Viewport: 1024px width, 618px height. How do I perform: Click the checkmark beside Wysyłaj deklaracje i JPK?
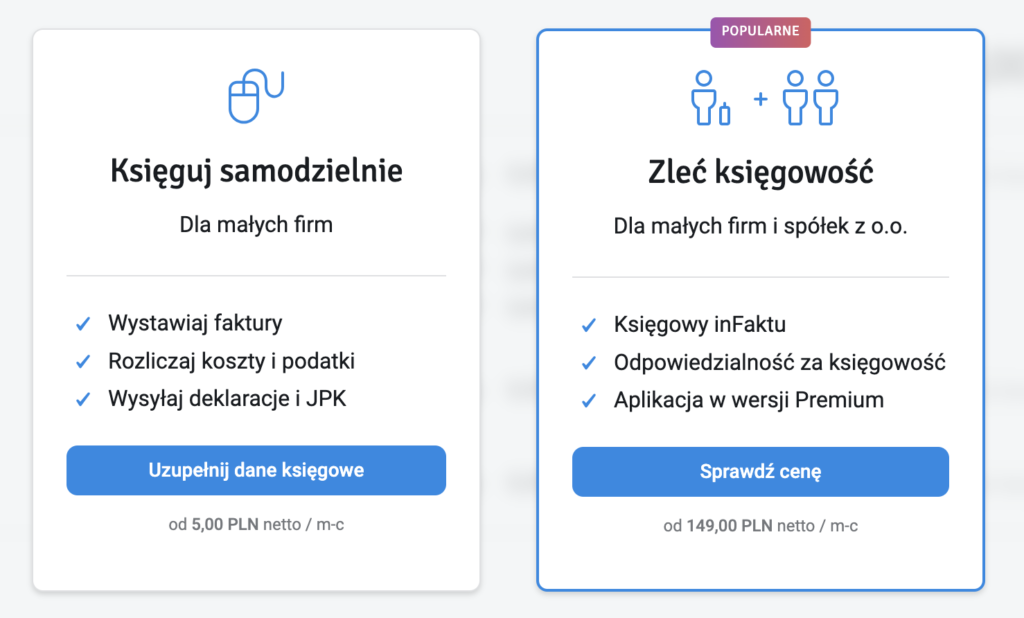[83, 399]
